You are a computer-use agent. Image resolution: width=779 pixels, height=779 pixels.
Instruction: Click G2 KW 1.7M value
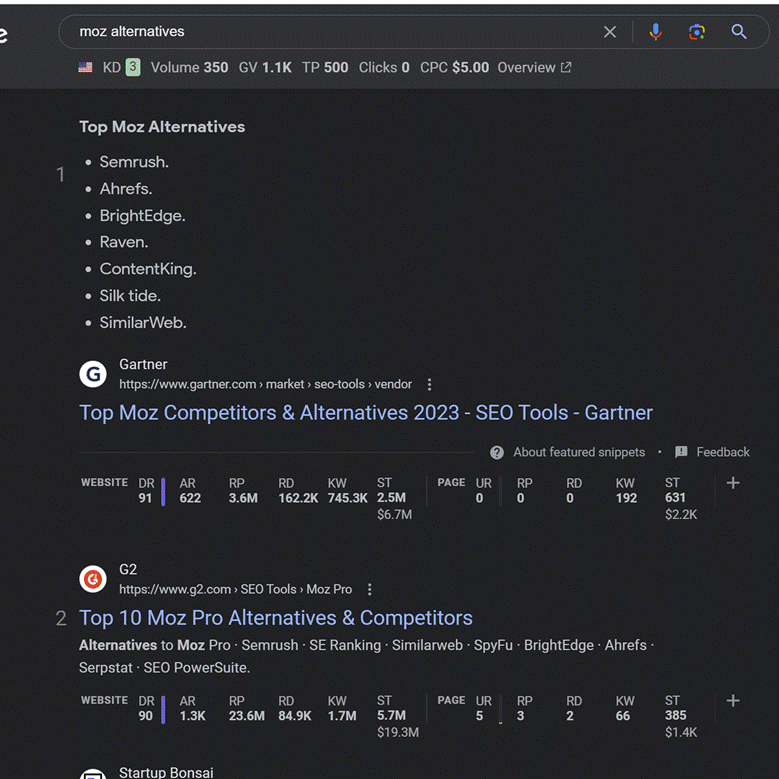pyautogui.click(x=342, y=716)
